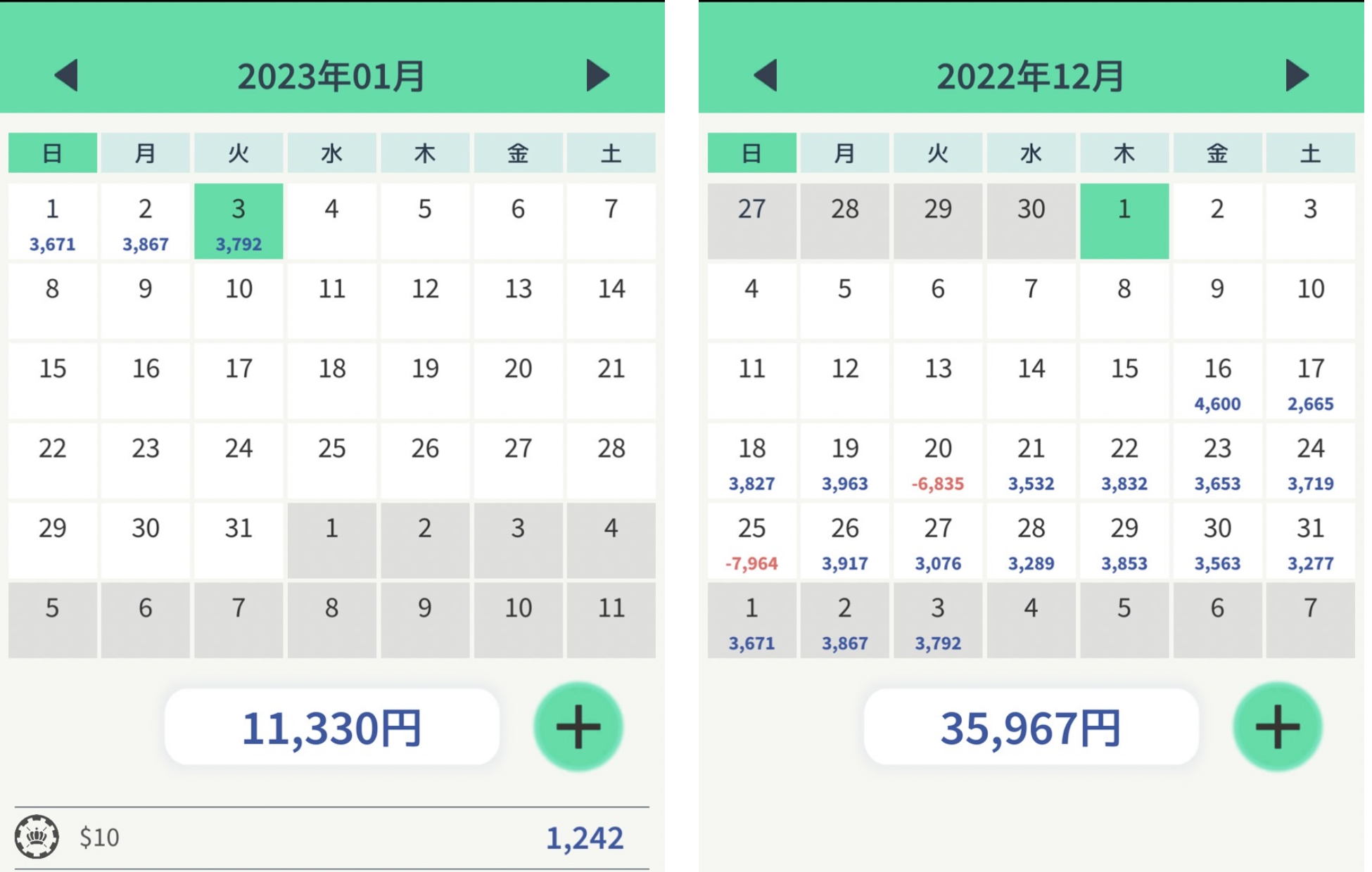Open the $10 entry with 1,242
The image size is (1372, 872).
[x=332, y=838]
